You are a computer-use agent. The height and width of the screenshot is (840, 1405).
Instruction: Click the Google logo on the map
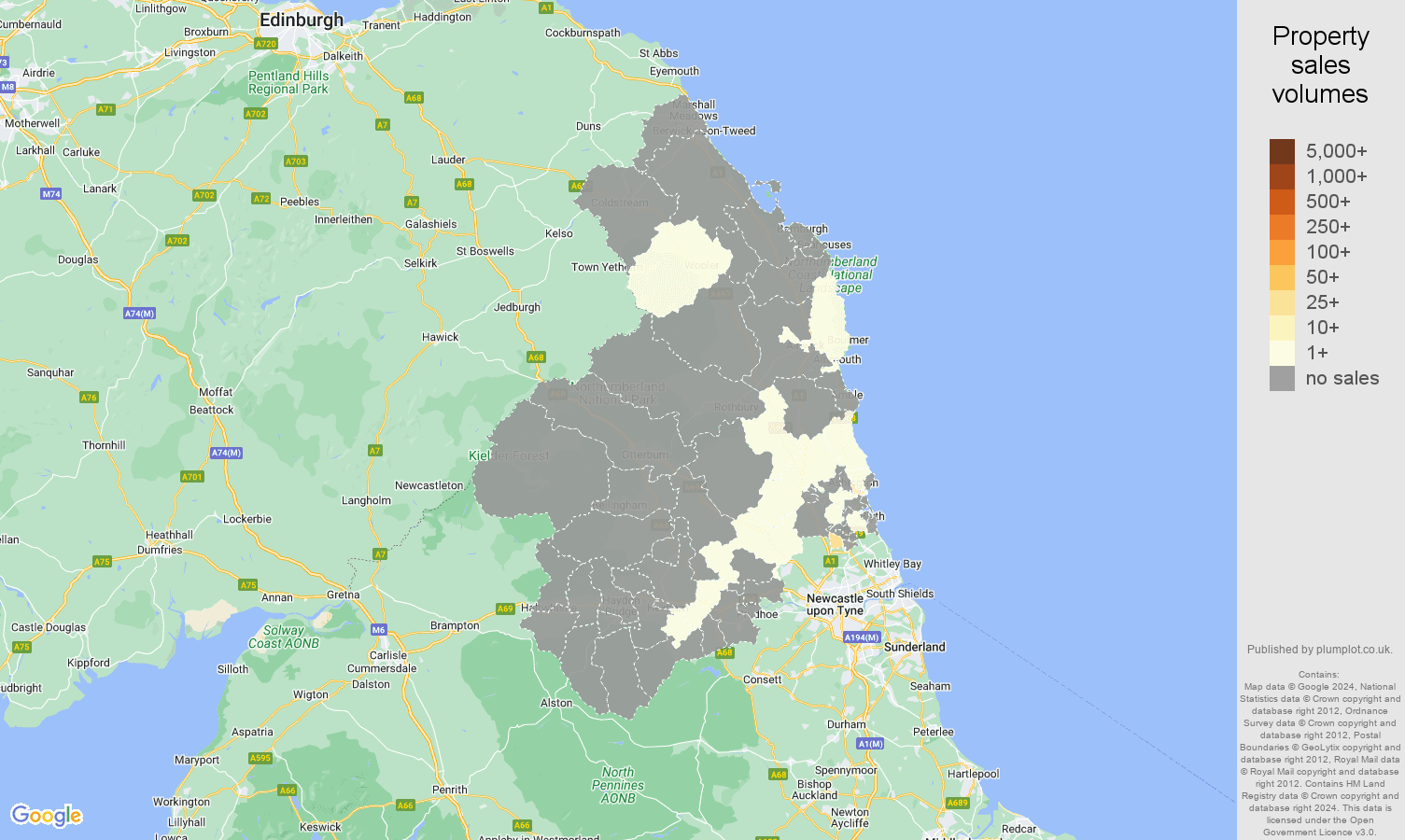tap(47, 816)
